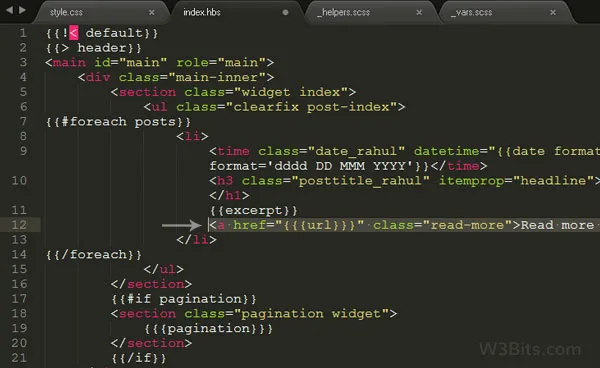The height and width of the screenshot is (368, 600).
Task: Click the "{{/if}}" text
Action: 139,358
